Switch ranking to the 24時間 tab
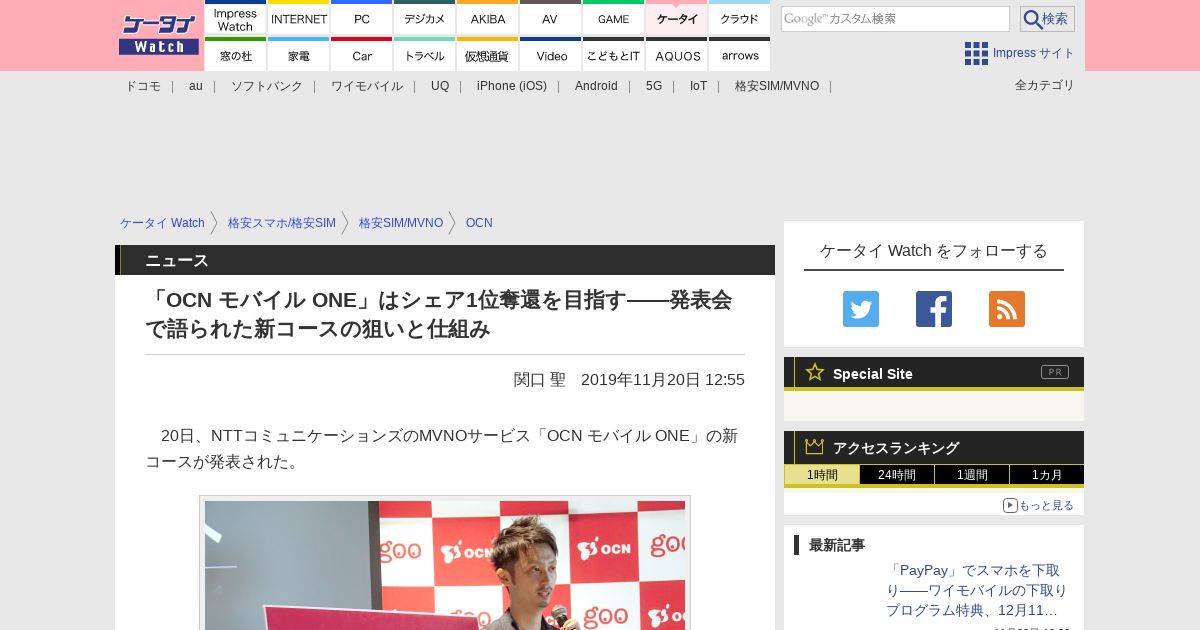This screenshot has width=1200, height=630. tap(897, 475)
